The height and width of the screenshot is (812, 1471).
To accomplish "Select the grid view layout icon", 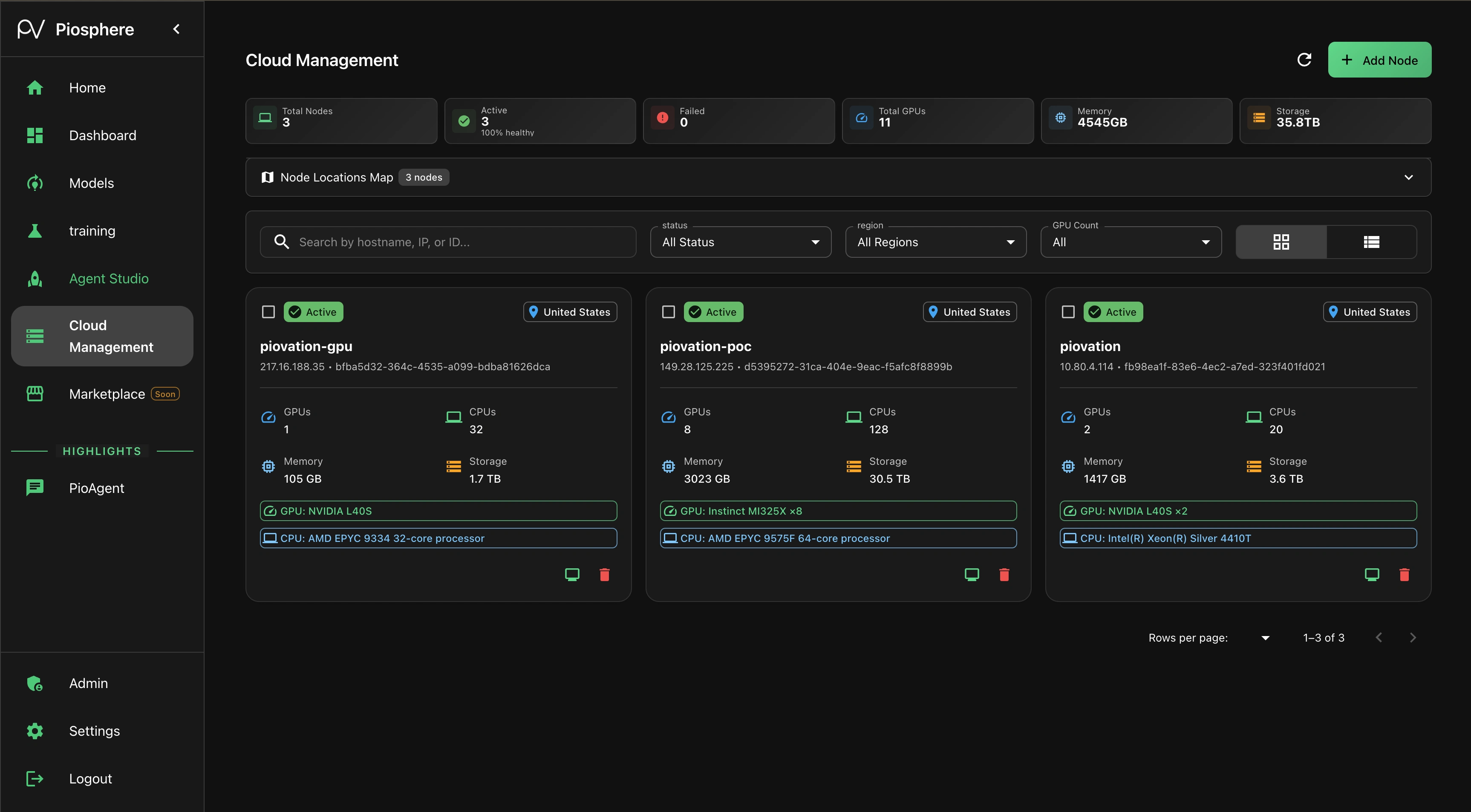I will click(x=1281, y=242).
